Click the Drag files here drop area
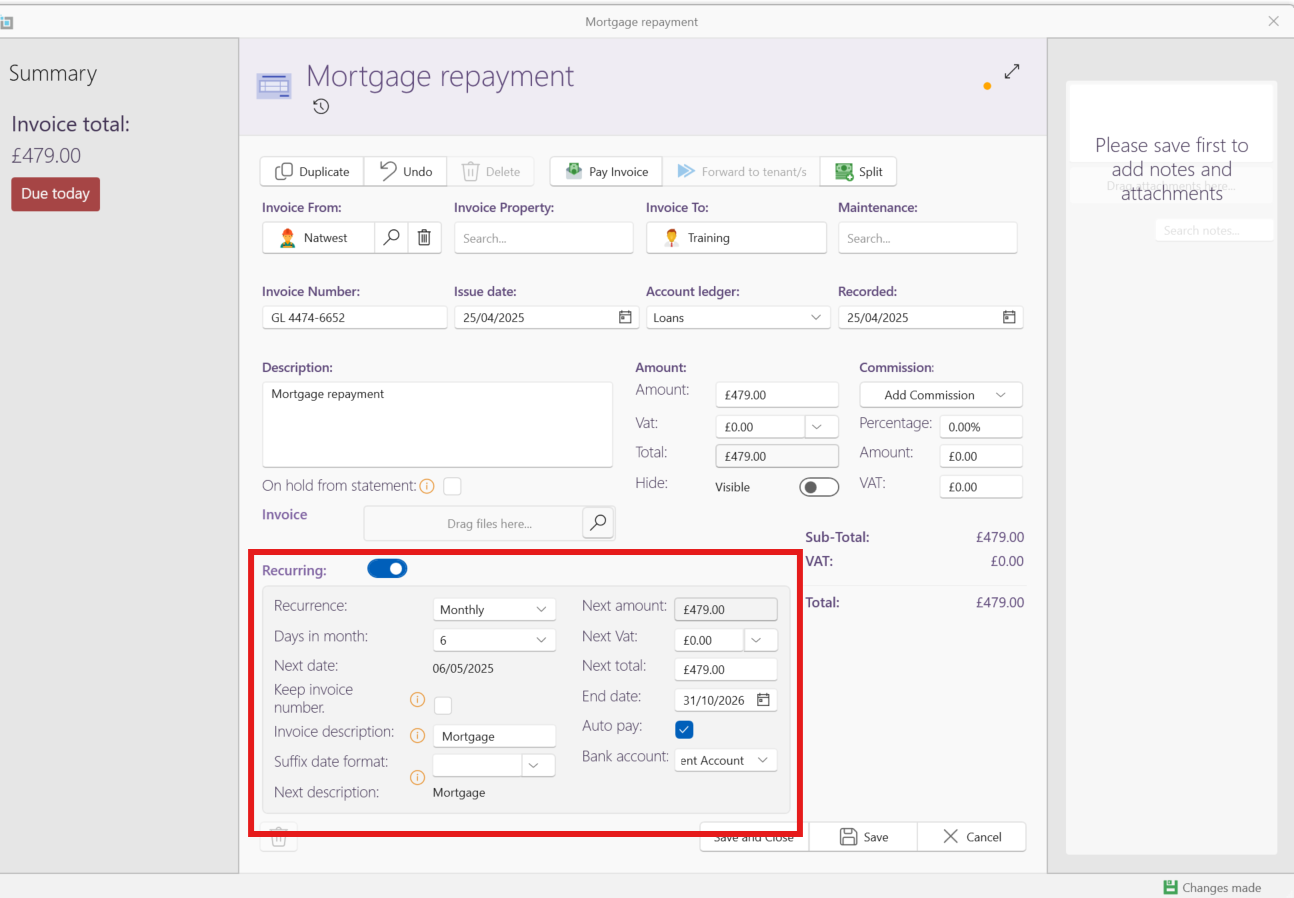 pos(473,523)
